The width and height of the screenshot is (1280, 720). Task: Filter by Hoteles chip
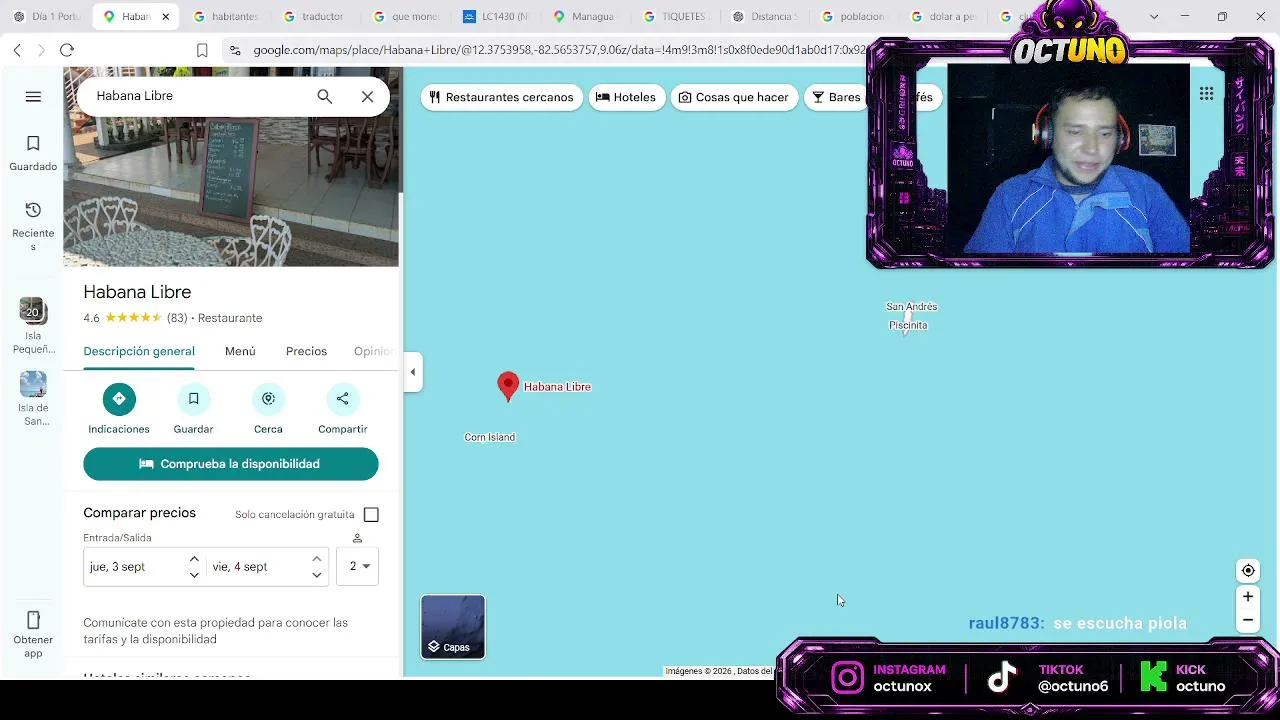tap(626, 97)
